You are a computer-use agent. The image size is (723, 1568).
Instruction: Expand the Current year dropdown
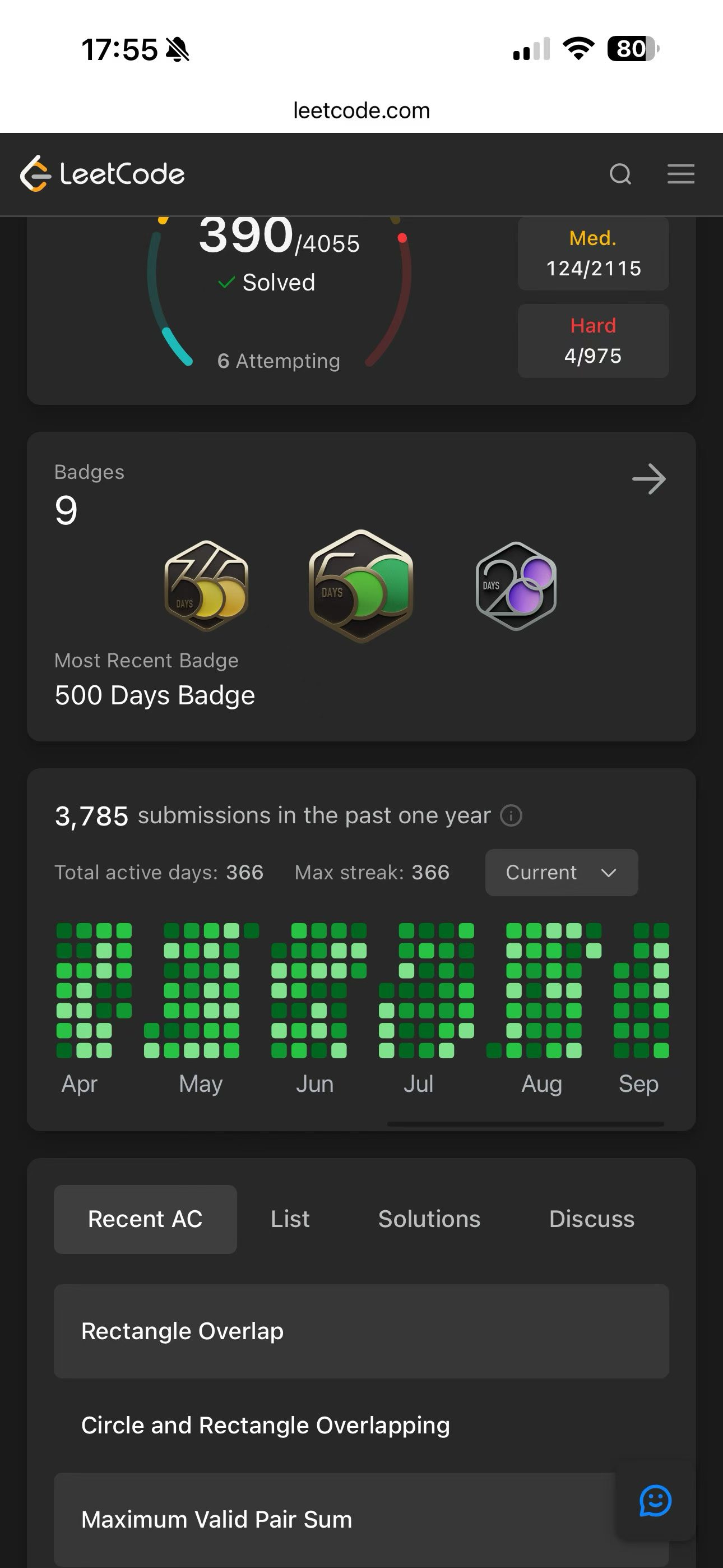[x=561, y=872]
